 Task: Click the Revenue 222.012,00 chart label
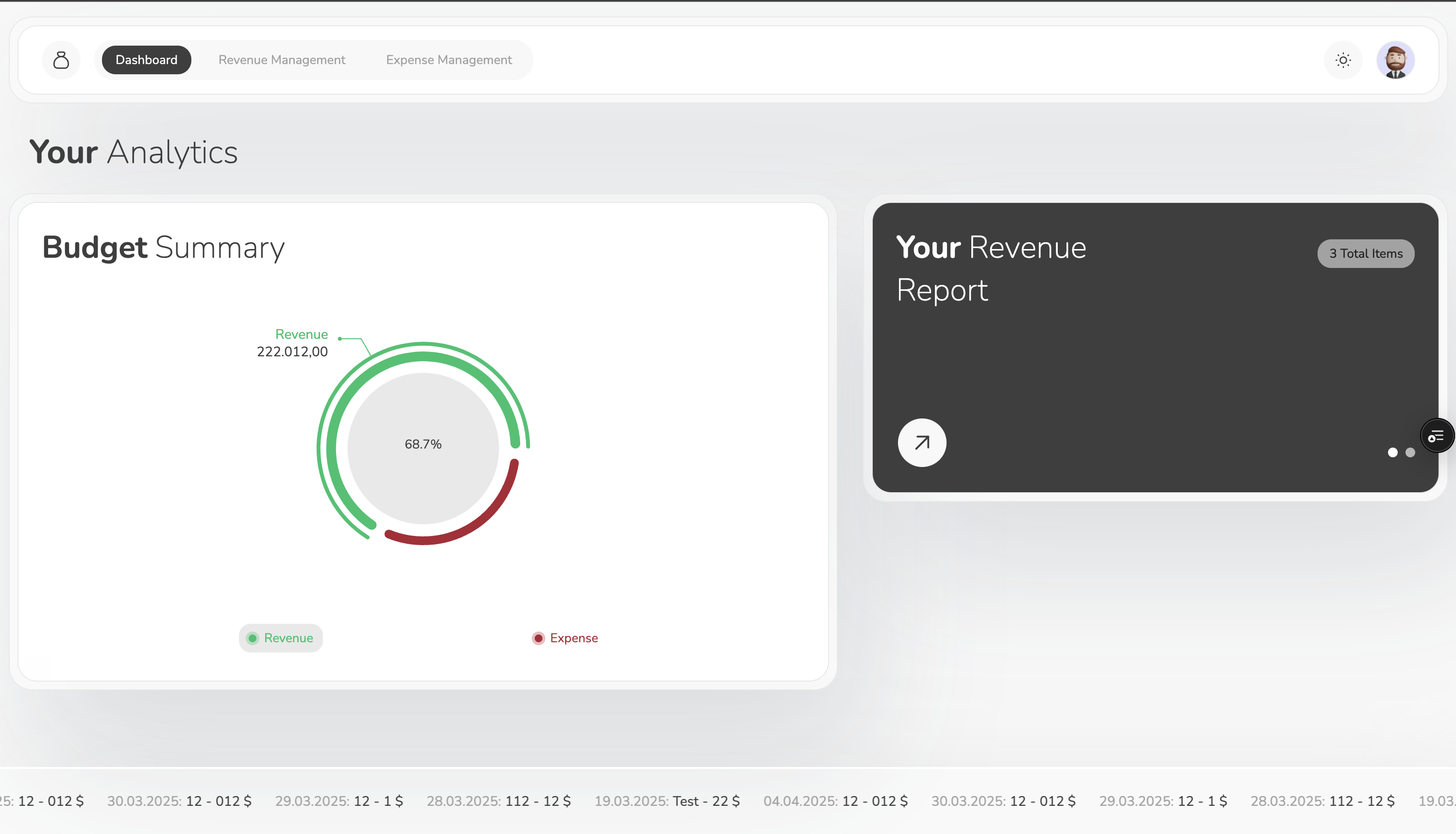[293, 343]
